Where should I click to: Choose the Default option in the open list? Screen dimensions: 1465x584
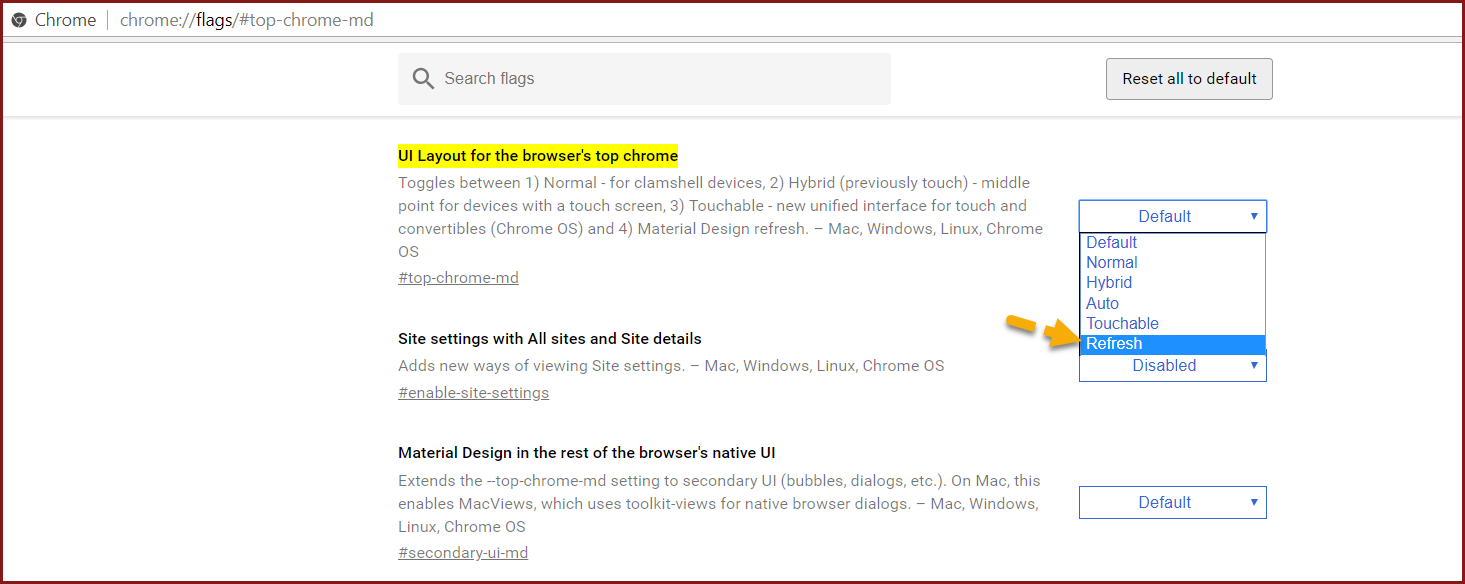pos(1112,243)
